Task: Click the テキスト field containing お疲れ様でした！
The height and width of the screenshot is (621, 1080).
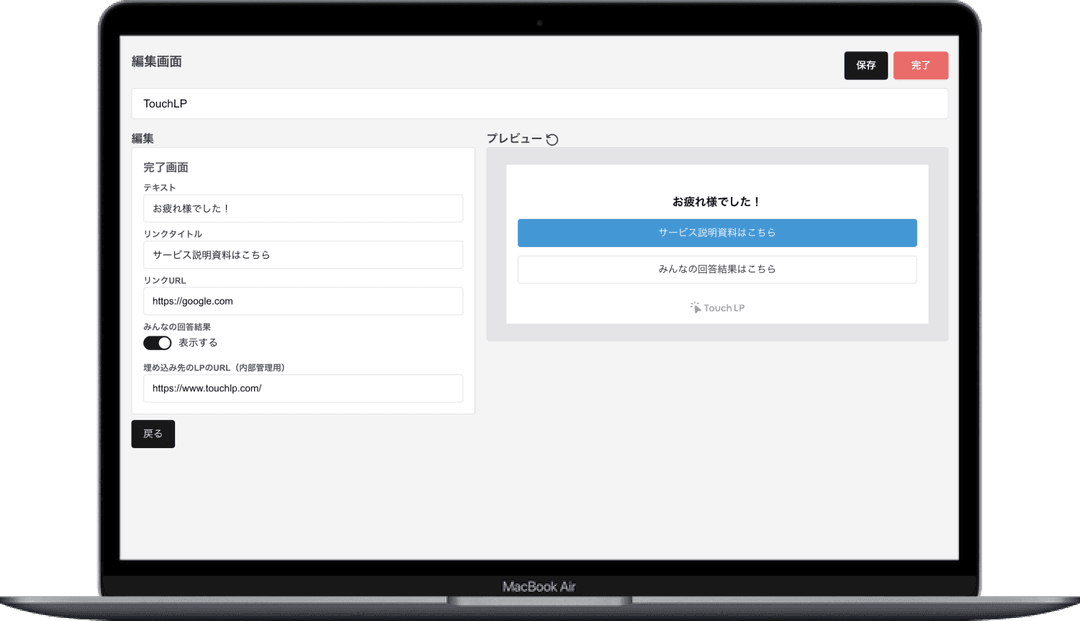Action: pyautogui.click(x=303, y=209)
